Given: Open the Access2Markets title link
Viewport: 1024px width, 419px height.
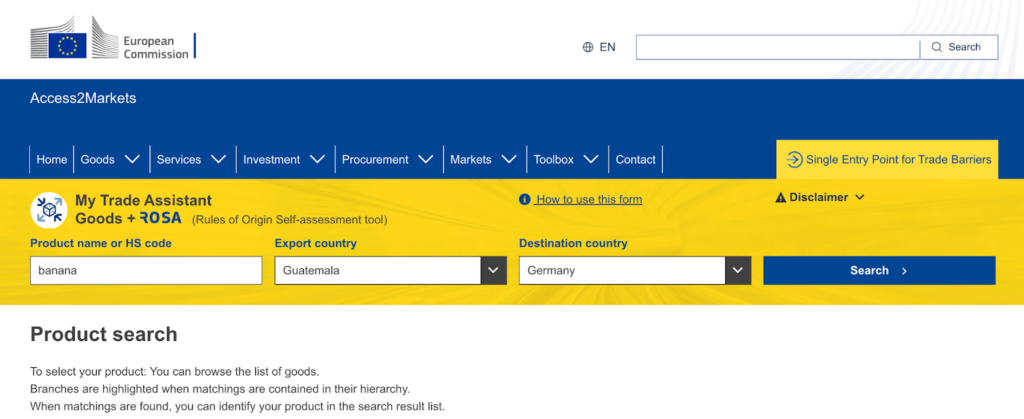Looking at the screenshot, I should pyautogui.click(x=83, y=99).
